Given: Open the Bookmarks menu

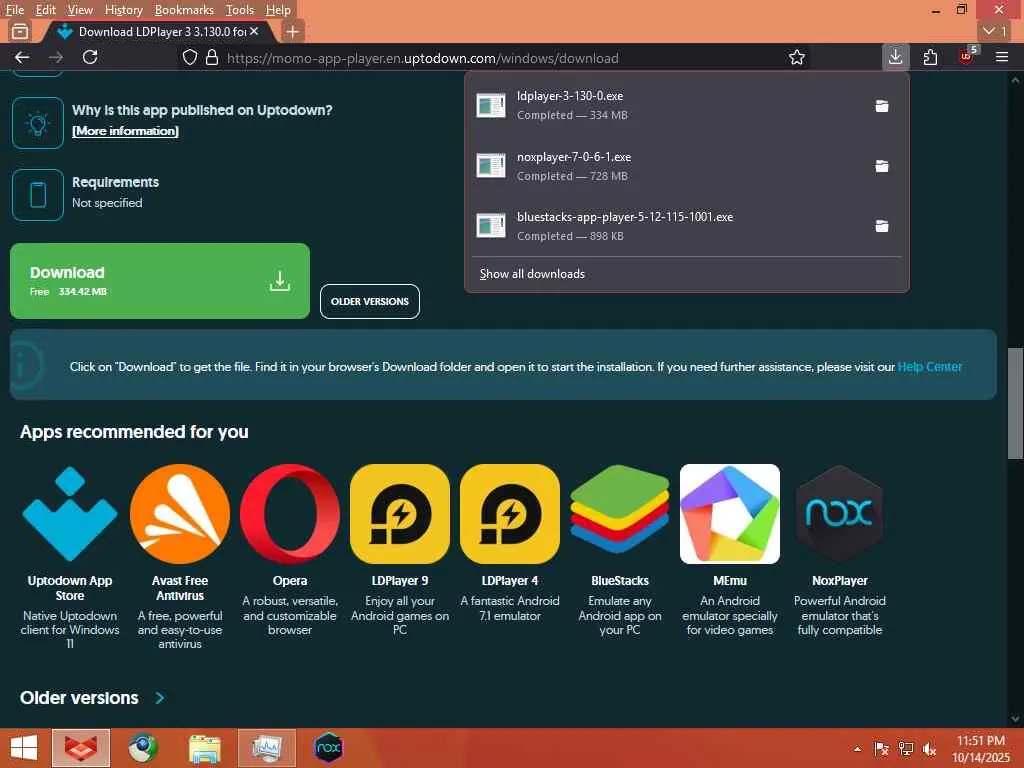Looking at the screenshot, I should coord(184,10).
